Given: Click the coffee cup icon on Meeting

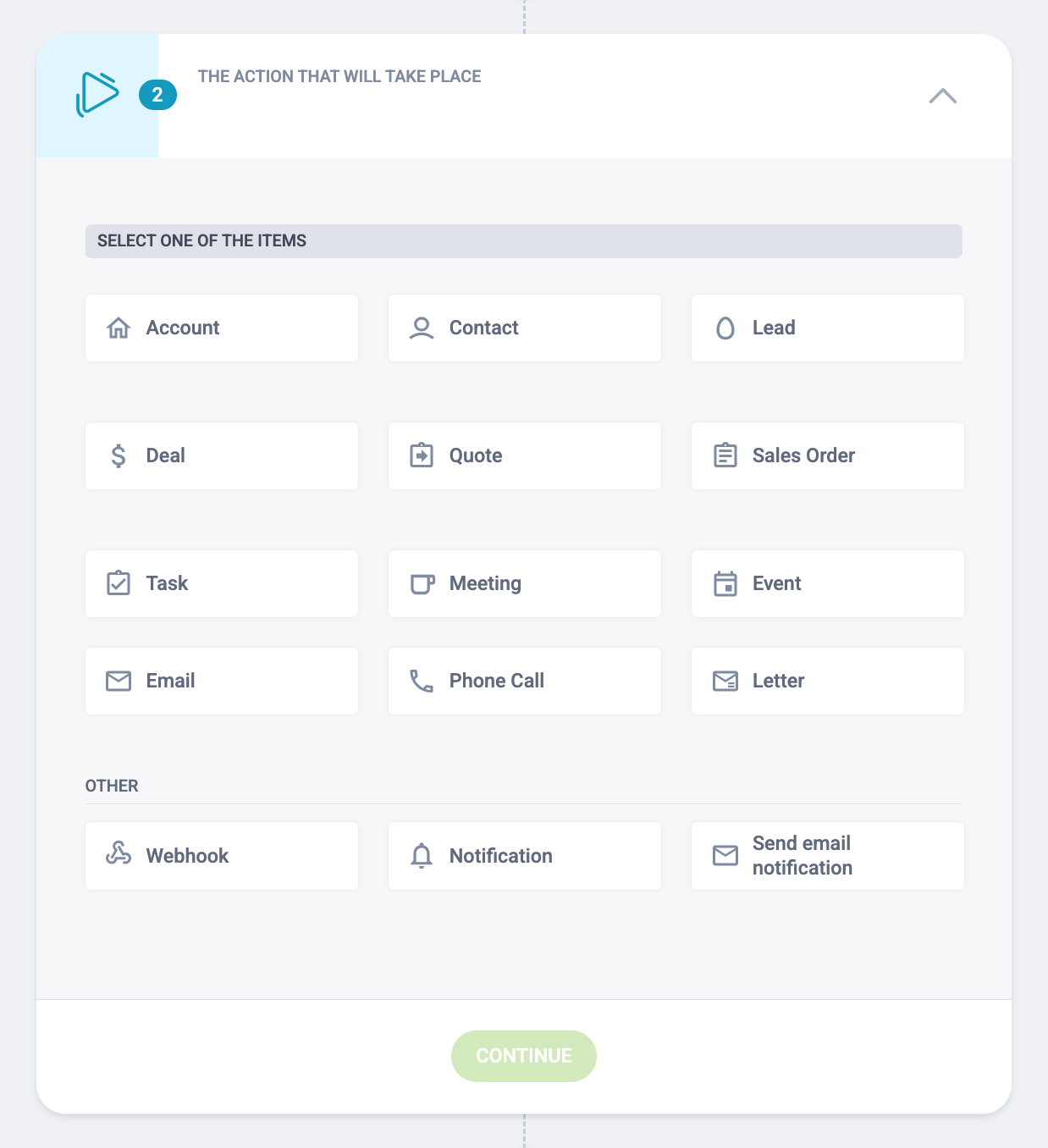Looking at the screenshot, I should [x=422, y=584].
